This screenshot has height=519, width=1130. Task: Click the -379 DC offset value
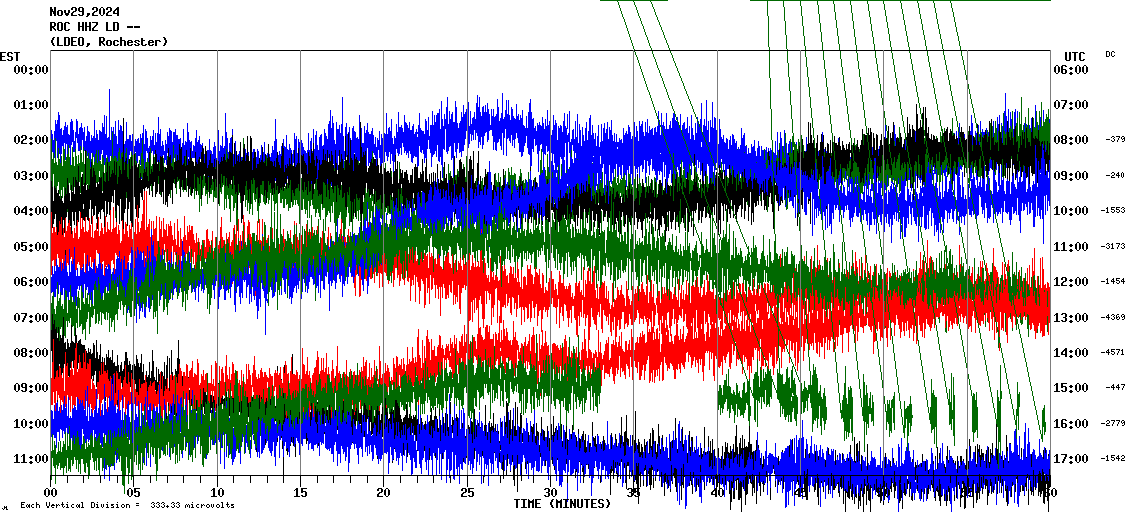pyautogui.click(x=1115, y=140)
